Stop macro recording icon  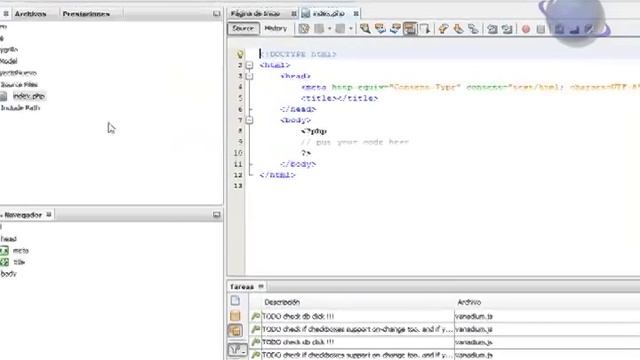[541, 29]
